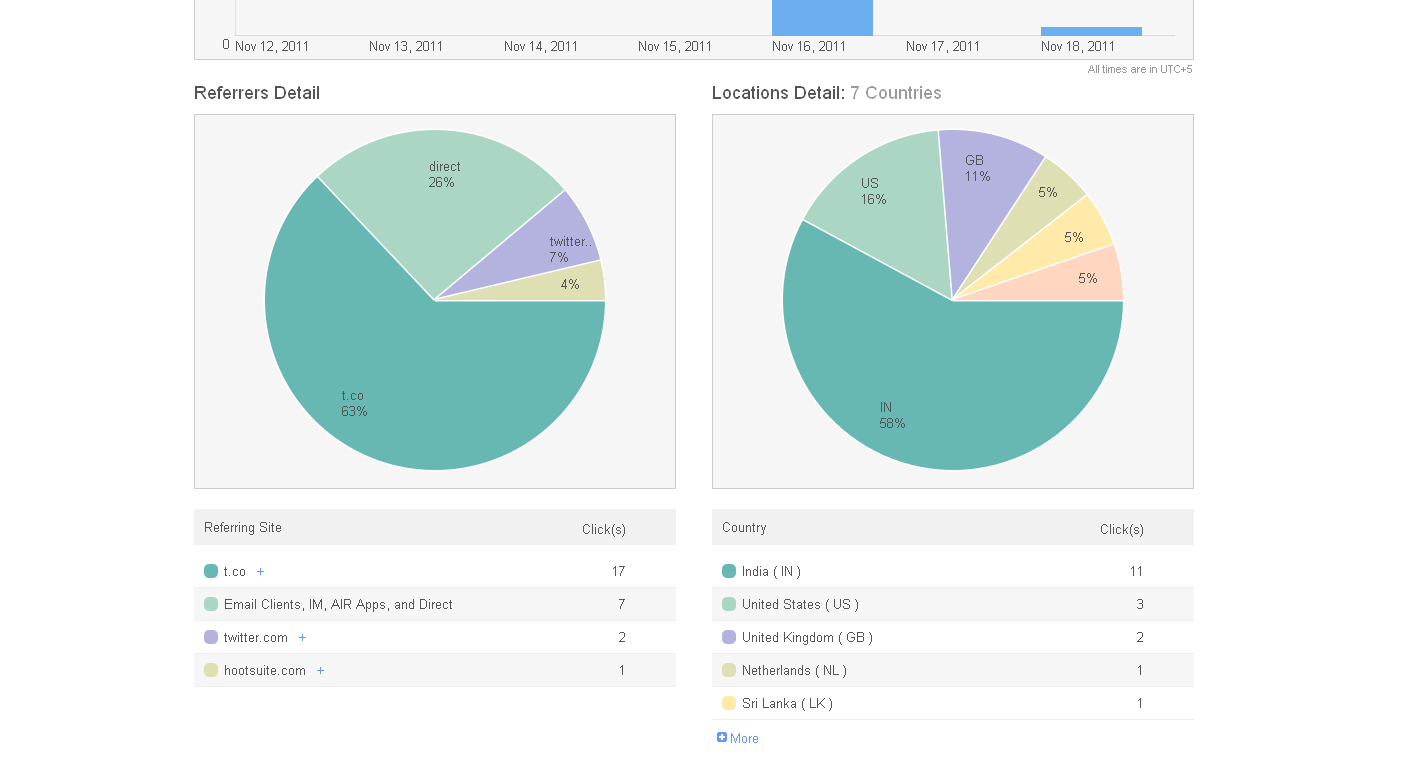Select Email Clients row color swatch
The width and height of the screenshot is (1404, 767).
211,604
